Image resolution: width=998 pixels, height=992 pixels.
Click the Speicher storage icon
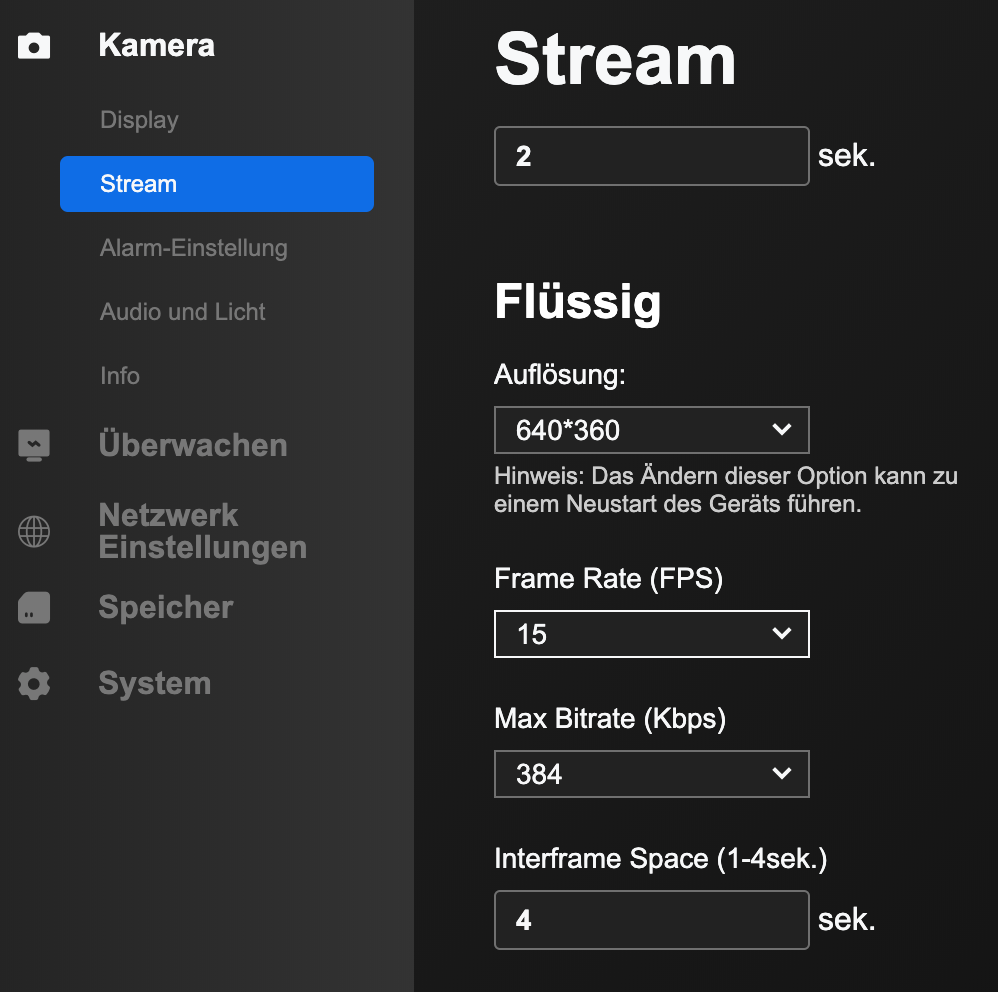[34, 607]
